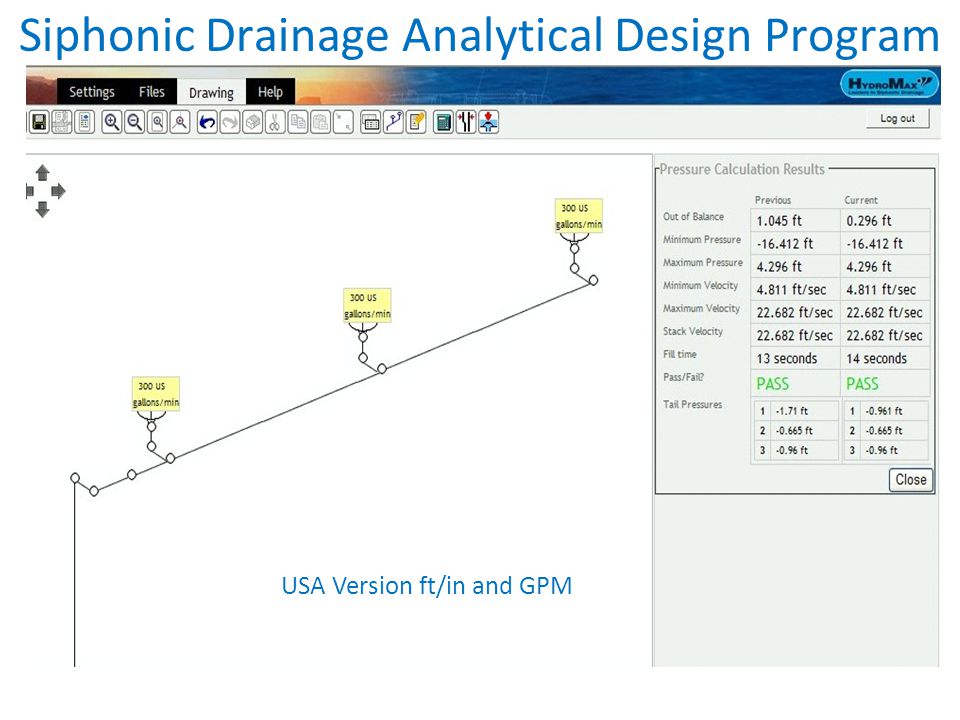Click the previous Fill time 13 seconds
The image size is (960, 720).
[x=795, y=358]
